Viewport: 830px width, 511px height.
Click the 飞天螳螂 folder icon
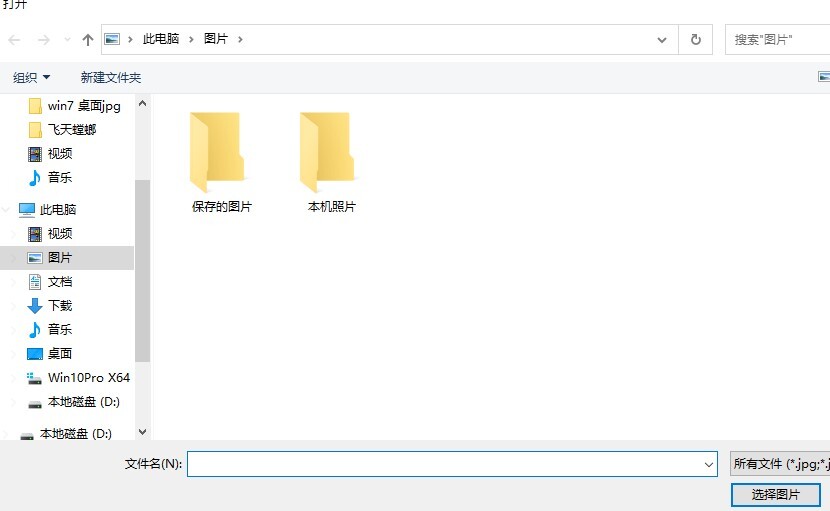click(x=35, y=130)
